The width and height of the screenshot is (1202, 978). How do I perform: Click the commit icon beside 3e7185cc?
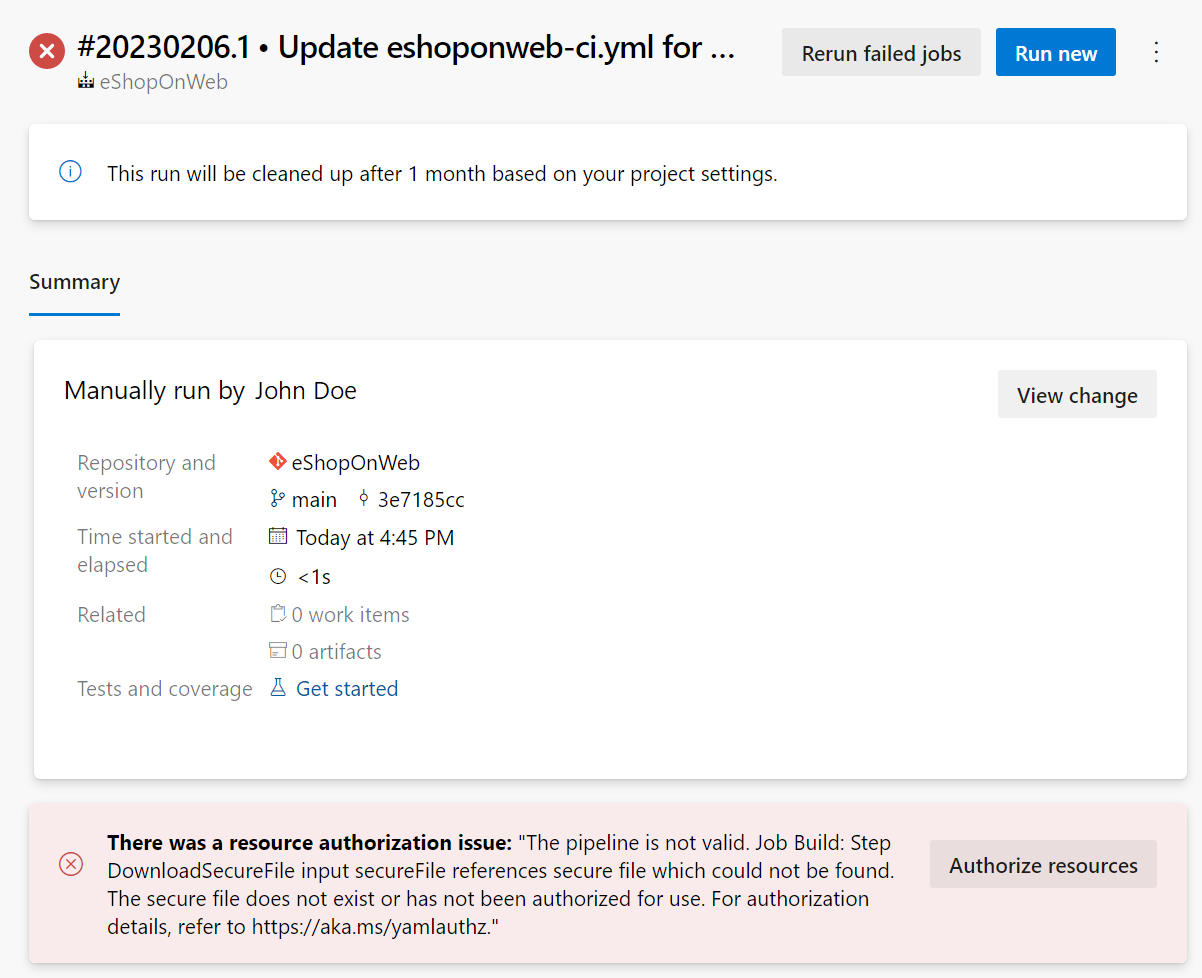point(362,499)
